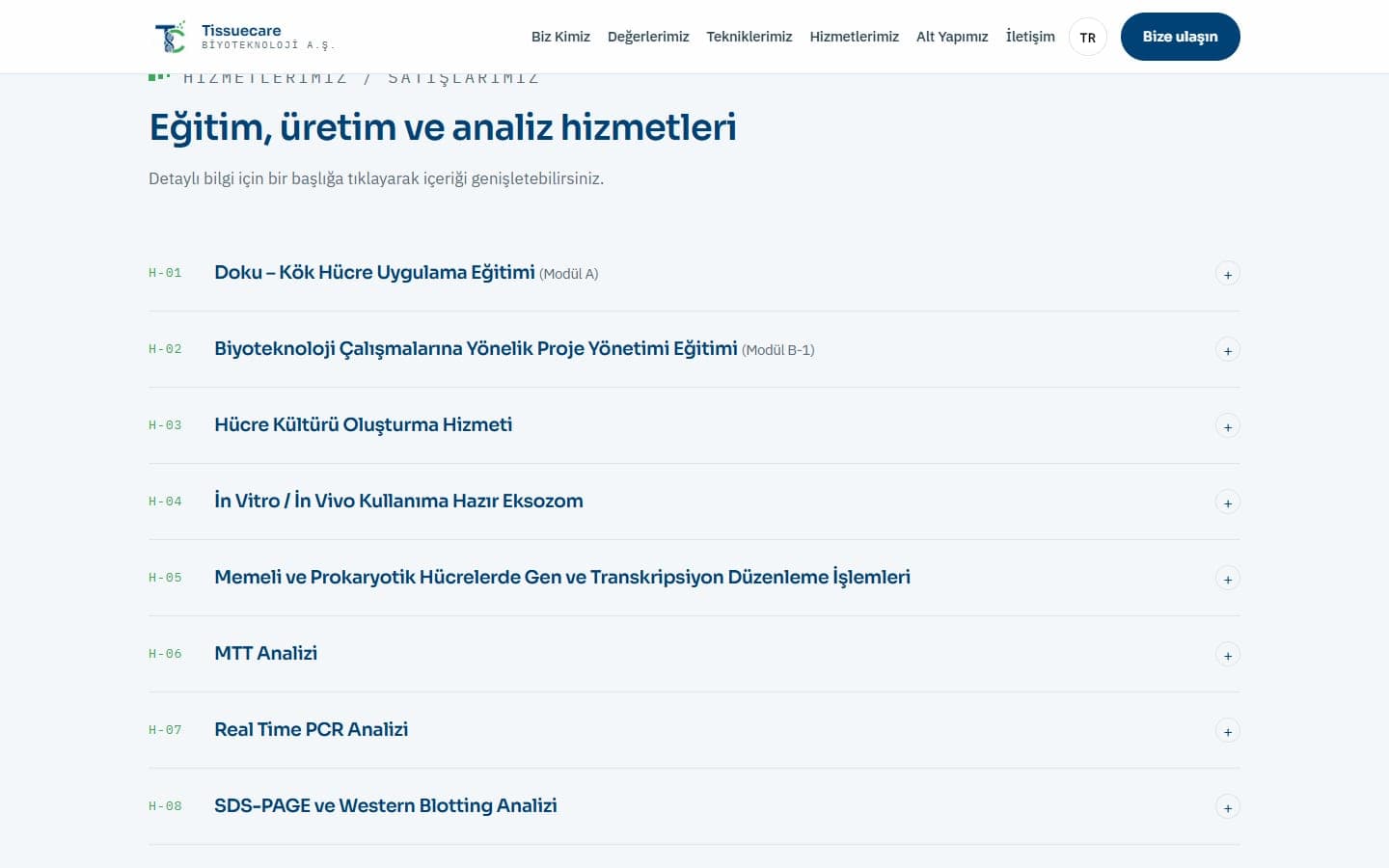This screenshot has width=1389, height=868.
Task: Click the H-07 row code
Action: pyautogui.click(x=165, y=730)
